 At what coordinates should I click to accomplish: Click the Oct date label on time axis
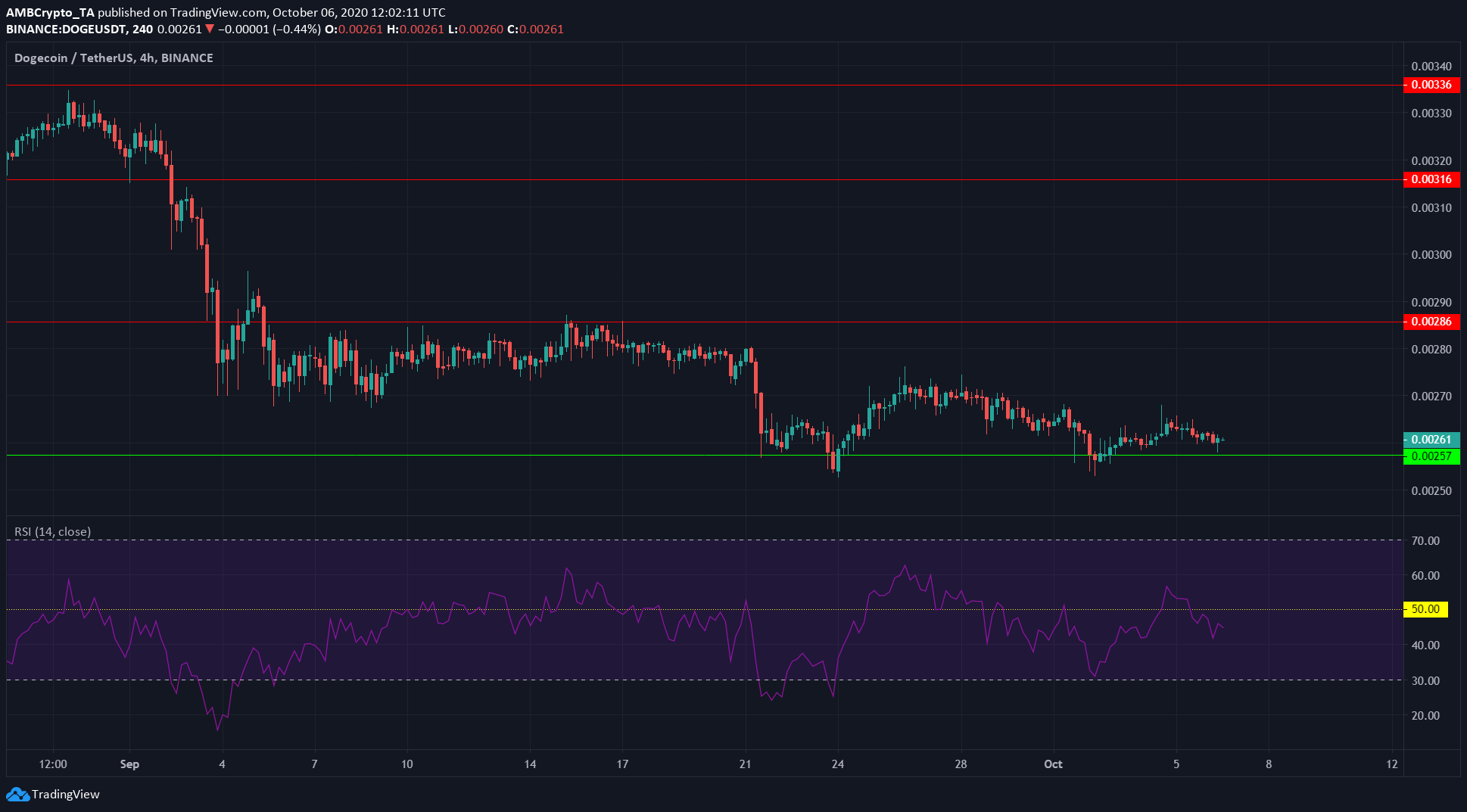pos(1053,764)
